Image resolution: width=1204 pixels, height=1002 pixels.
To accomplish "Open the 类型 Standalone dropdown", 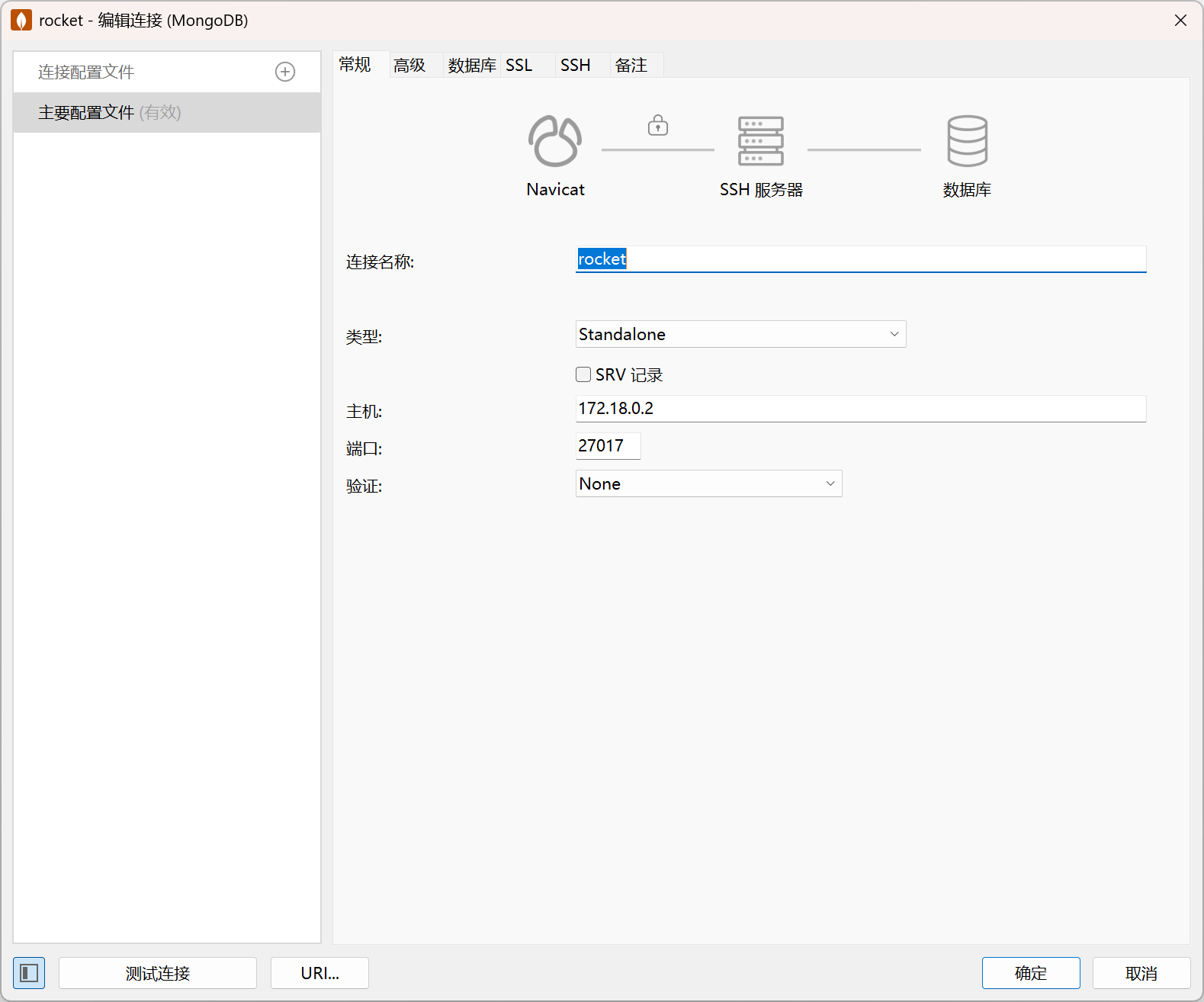I will (740, 334).
